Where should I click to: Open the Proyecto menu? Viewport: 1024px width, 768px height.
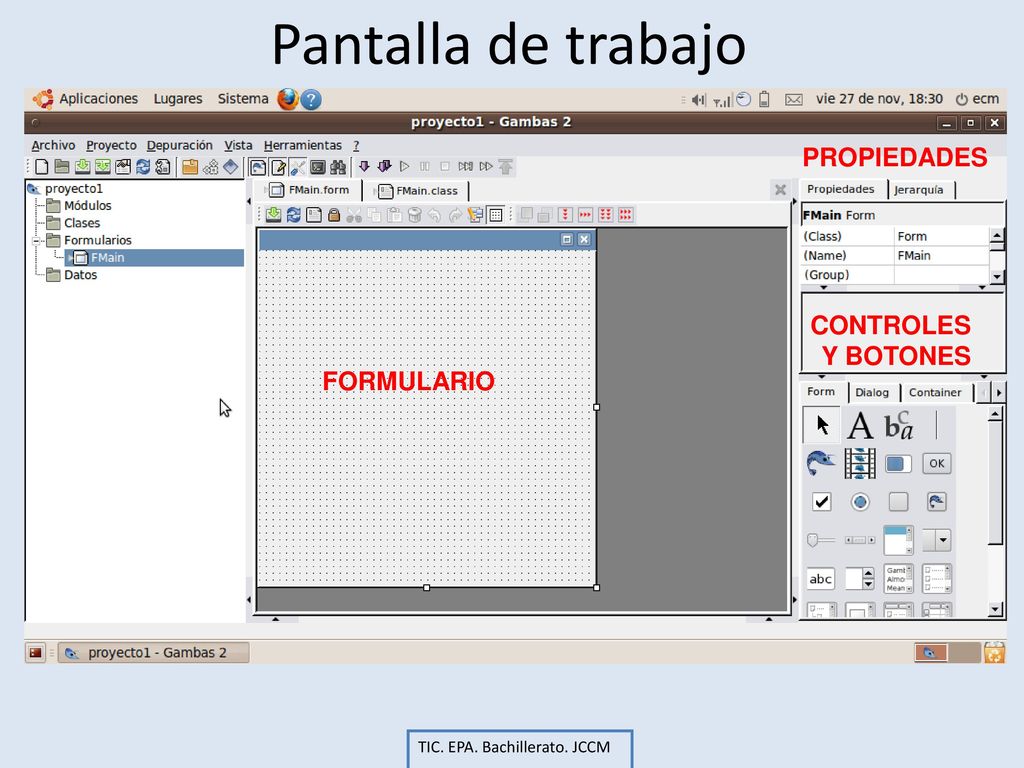click(112, 146)
